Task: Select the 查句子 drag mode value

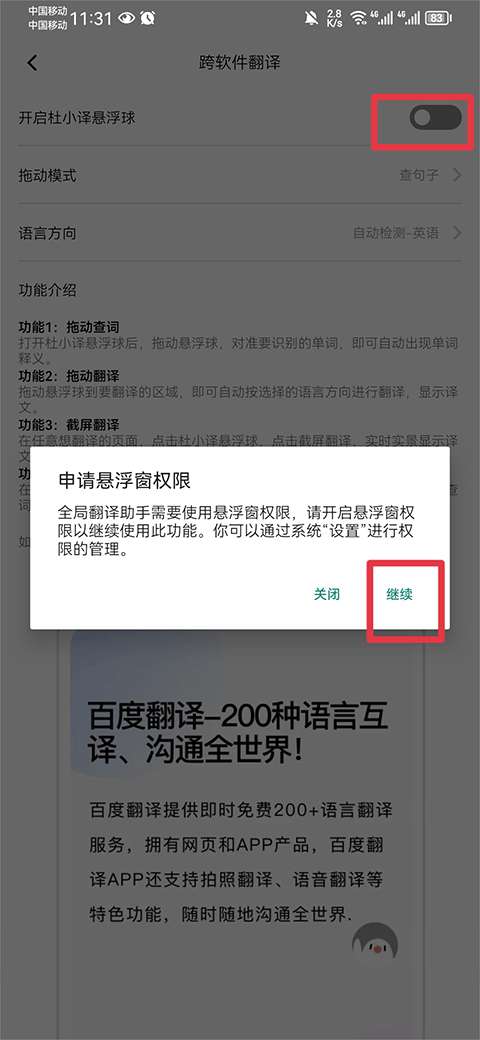Action: click(x=419, y=176)
